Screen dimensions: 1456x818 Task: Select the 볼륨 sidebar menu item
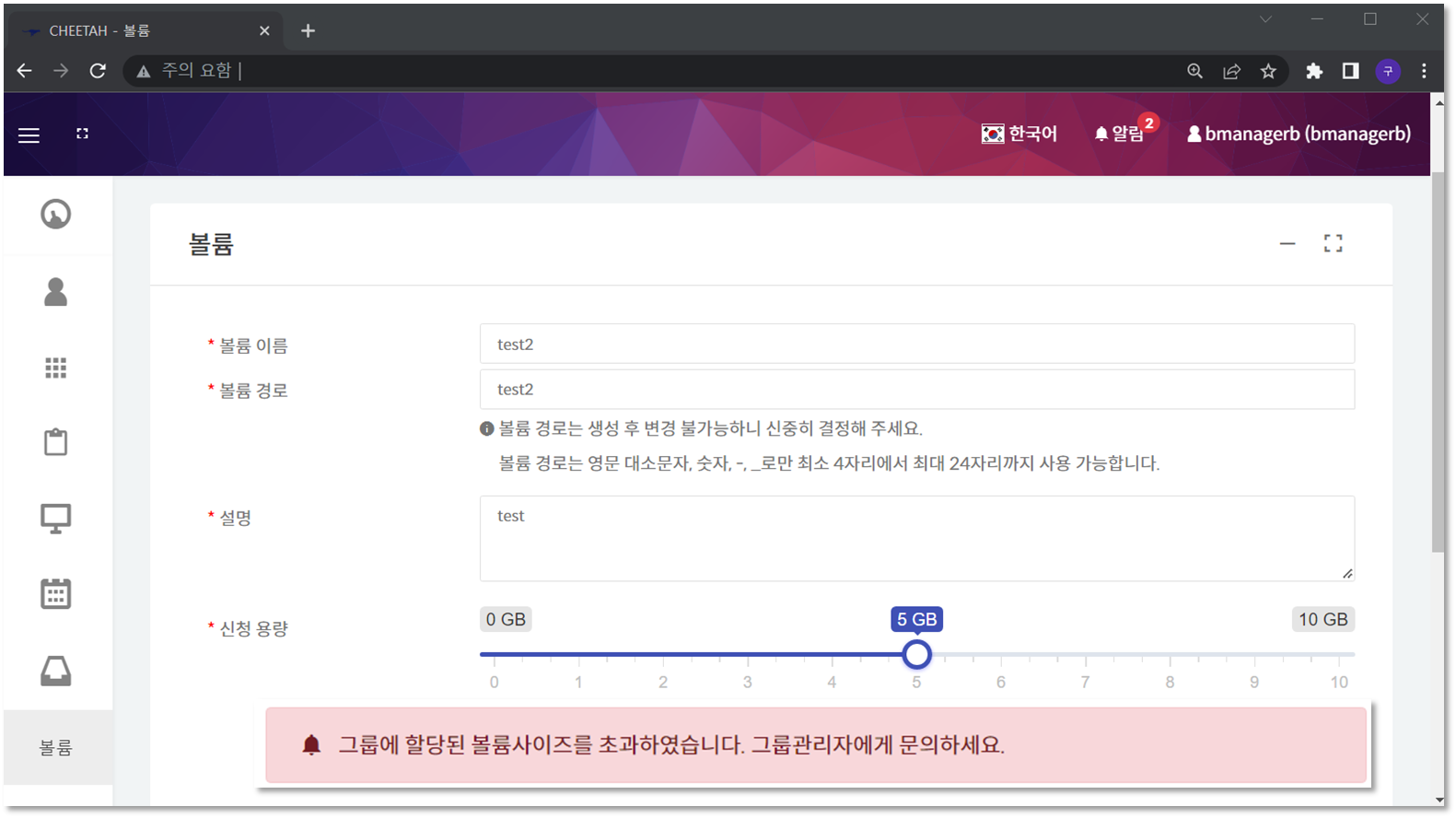(x=57, y=747)
